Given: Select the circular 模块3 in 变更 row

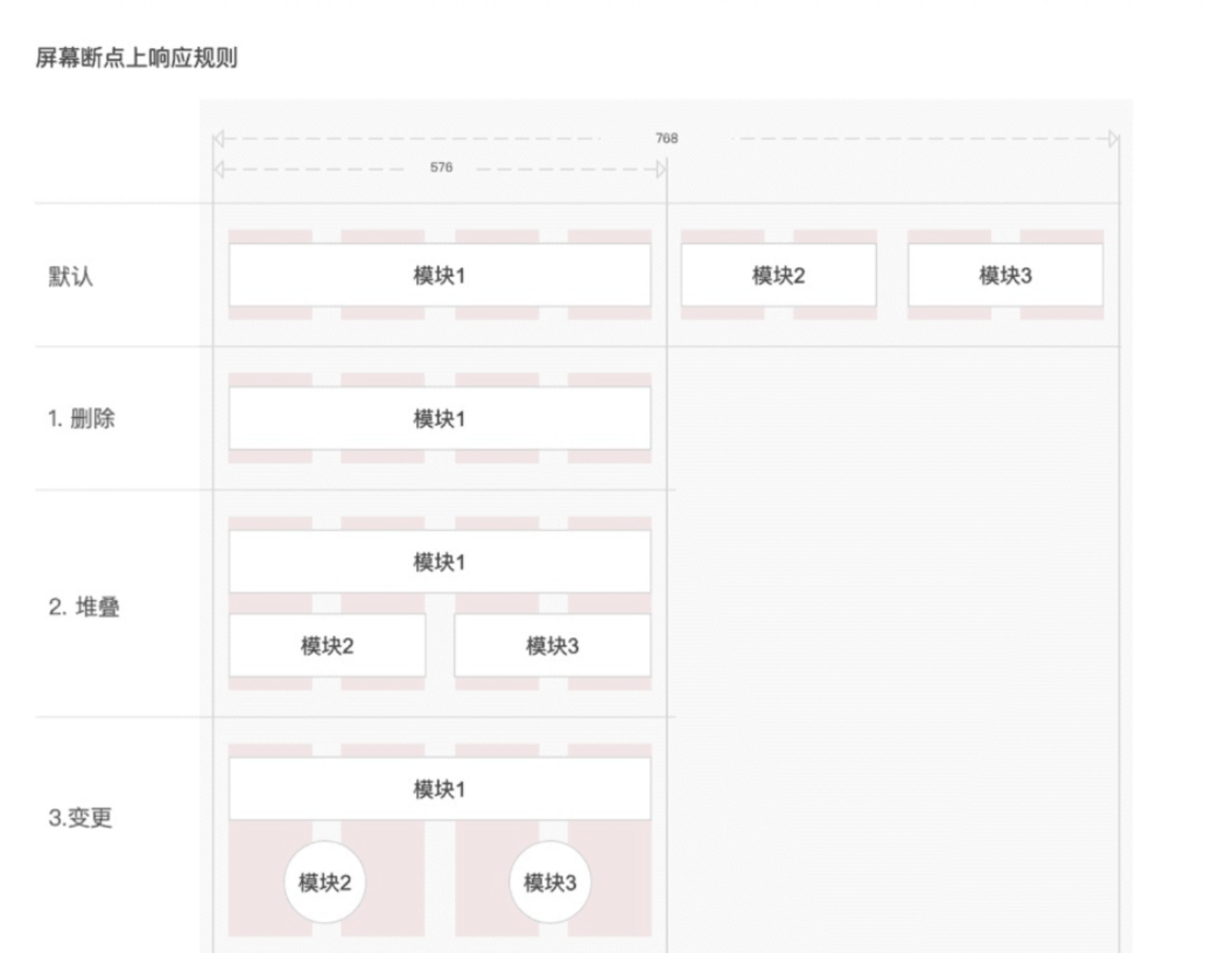Looking at the screenshot, I should (x=550, y=882).
